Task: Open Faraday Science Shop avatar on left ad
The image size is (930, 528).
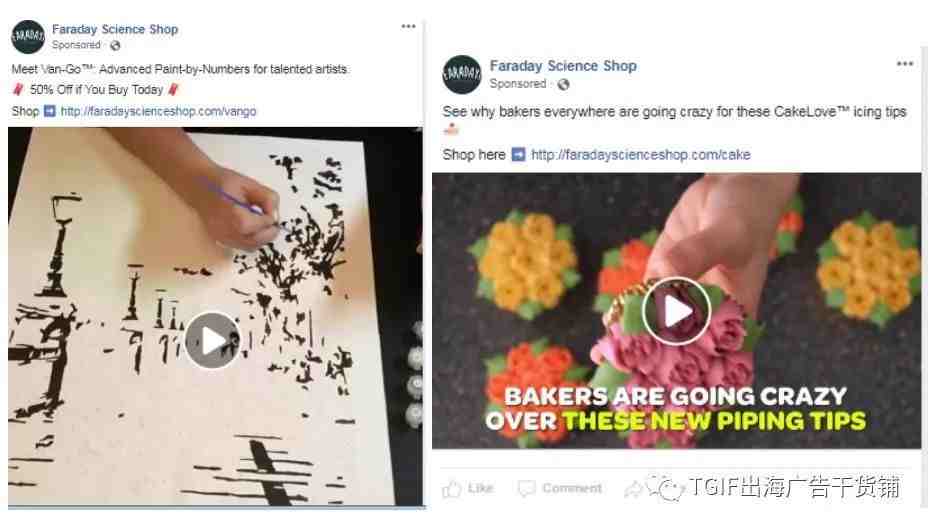Action: pyautogui.click(x=28, y=37)
